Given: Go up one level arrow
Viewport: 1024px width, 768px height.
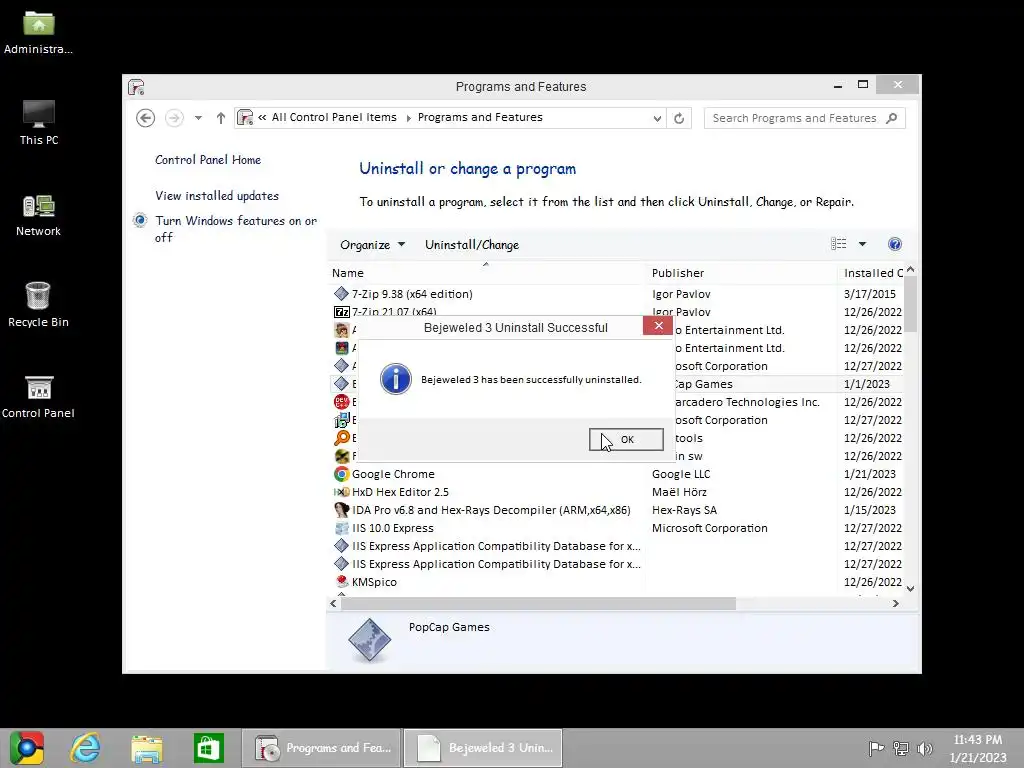Looking at the screenshot, I should coord(221,118).
